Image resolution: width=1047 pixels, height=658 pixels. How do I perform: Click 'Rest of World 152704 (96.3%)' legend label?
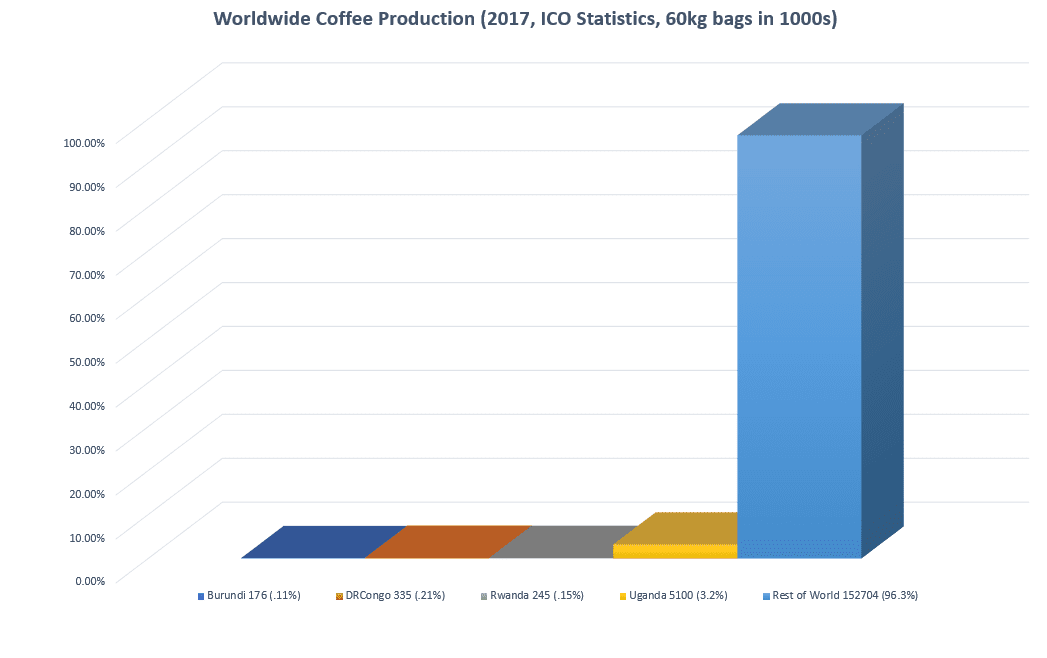[x=846, y=596]
